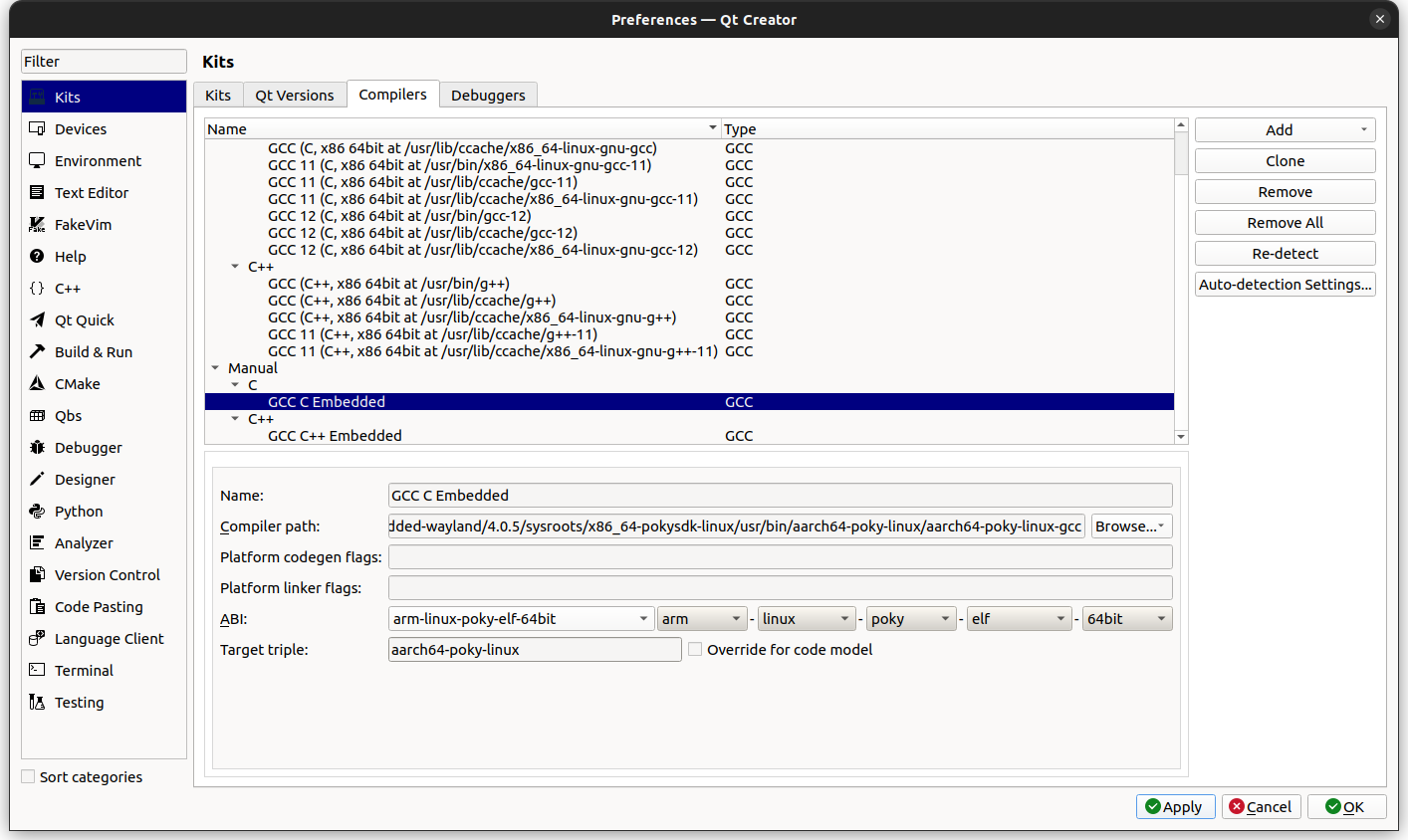The image size is (1408, 840).
Task: Click the Re-detect button
Action: coord(1285,253)
